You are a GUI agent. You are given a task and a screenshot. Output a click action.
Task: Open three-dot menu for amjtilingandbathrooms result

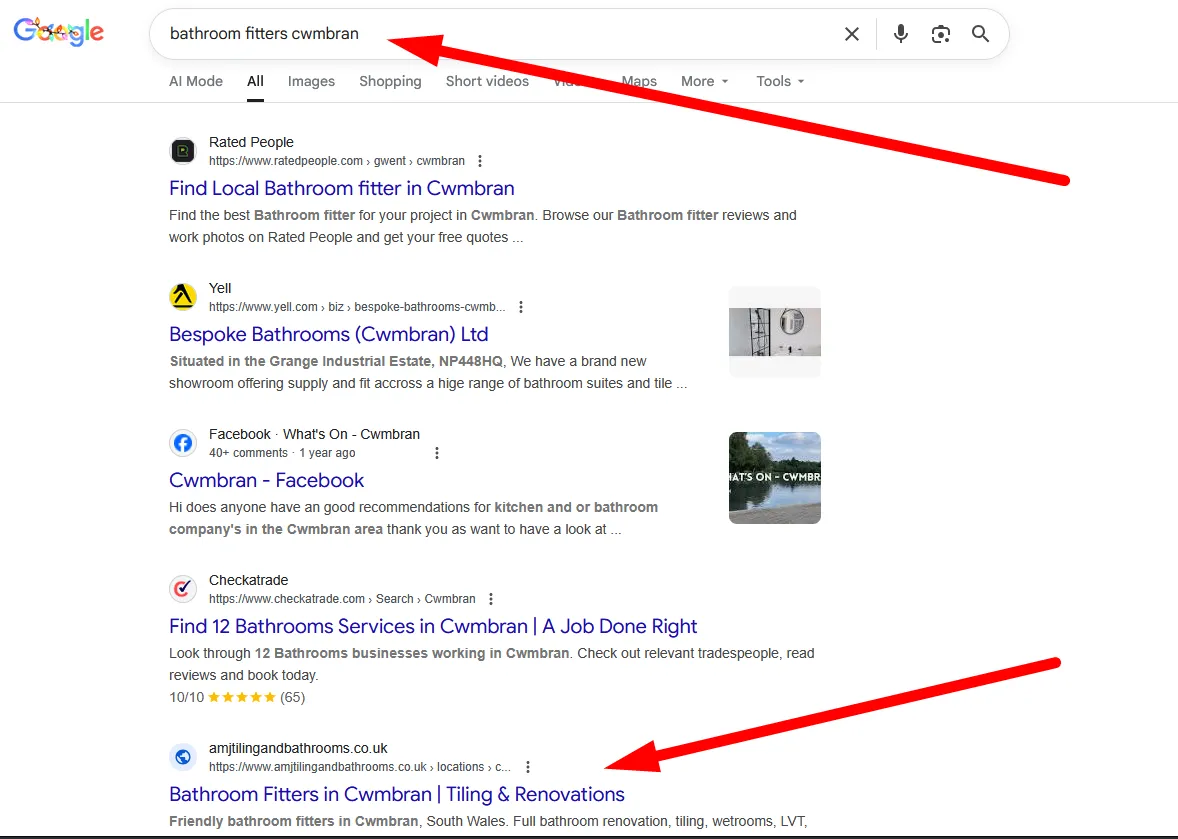coord(528,767)
